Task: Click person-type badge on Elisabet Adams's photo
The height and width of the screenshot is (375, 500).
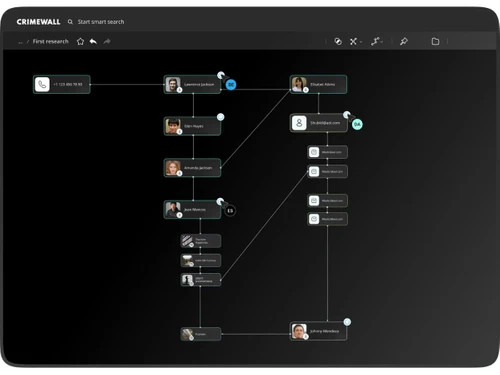Action: click(306, 90)
